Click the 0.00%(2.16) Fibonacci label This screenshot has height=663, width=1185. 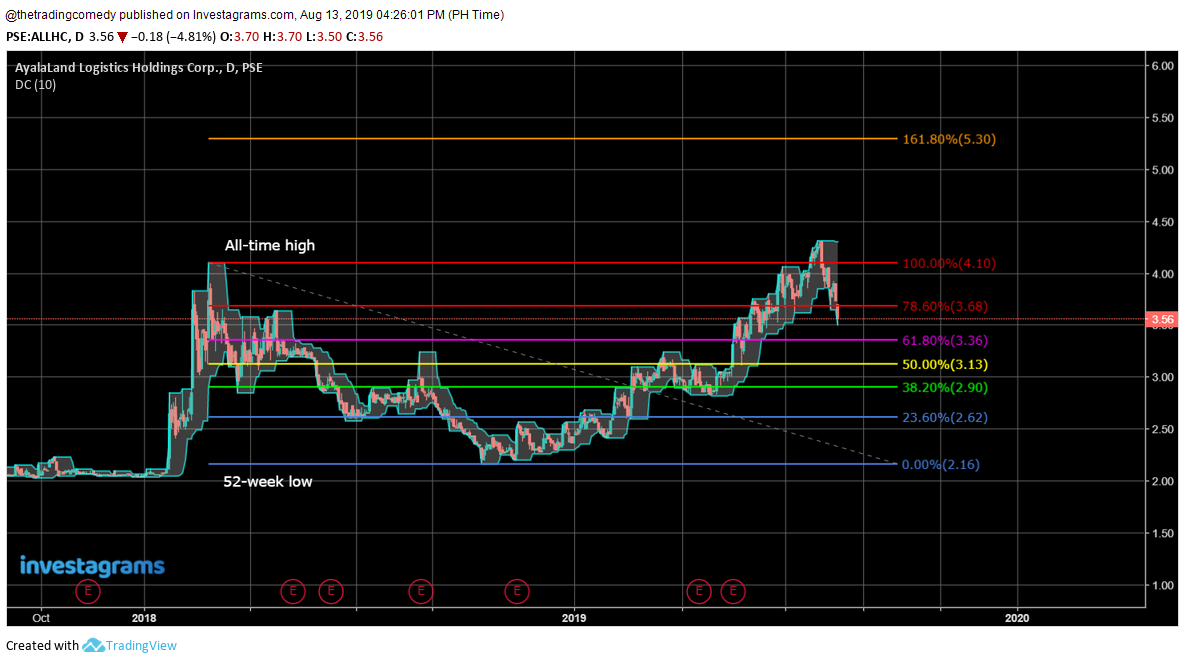click(x=941, y=464)
